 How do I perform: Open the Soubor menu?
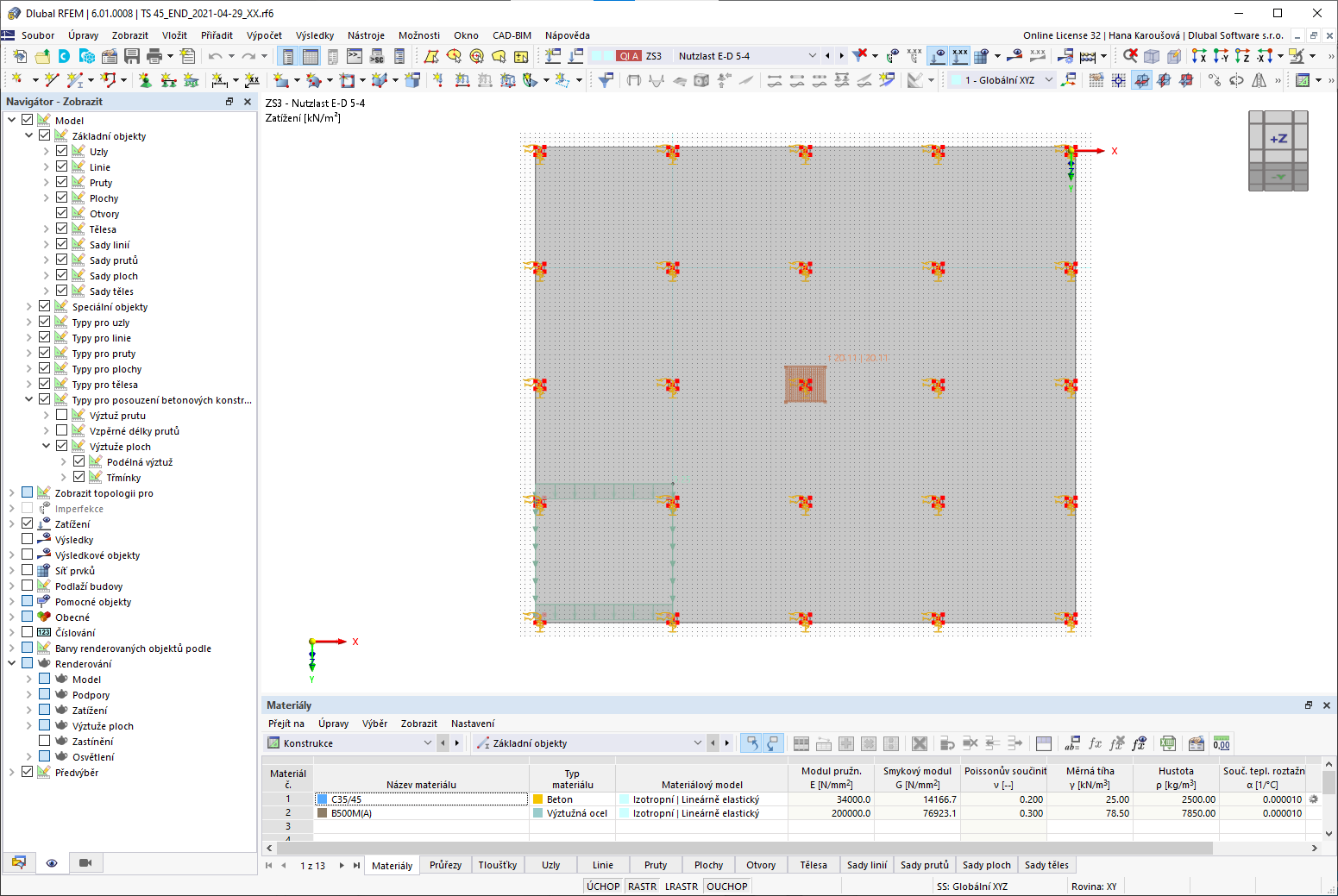pos(38,35)
